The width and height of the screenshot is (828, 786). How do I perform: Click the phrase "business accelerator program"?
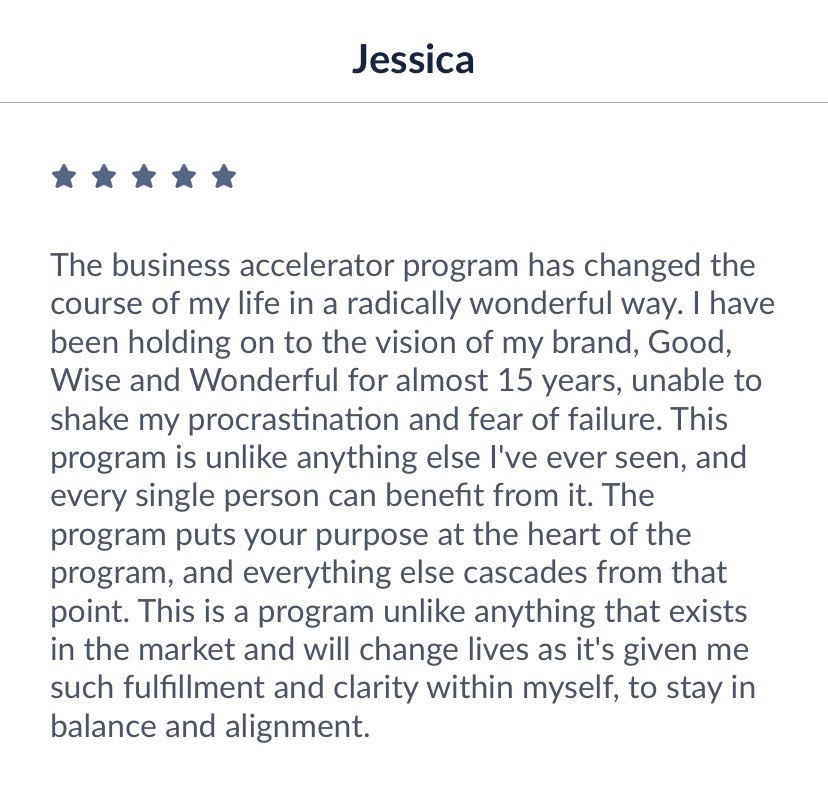click(315, 266)
